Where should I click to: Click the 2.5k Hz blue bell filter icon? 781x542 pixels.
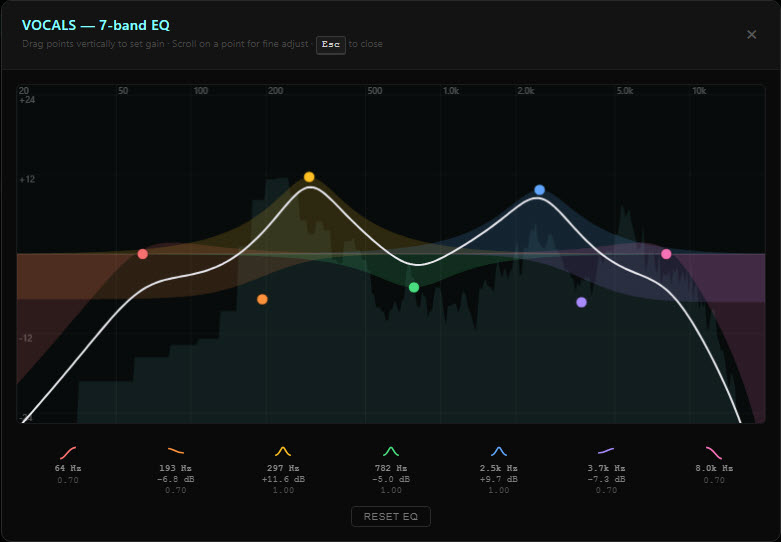click(x=499, y=451)
